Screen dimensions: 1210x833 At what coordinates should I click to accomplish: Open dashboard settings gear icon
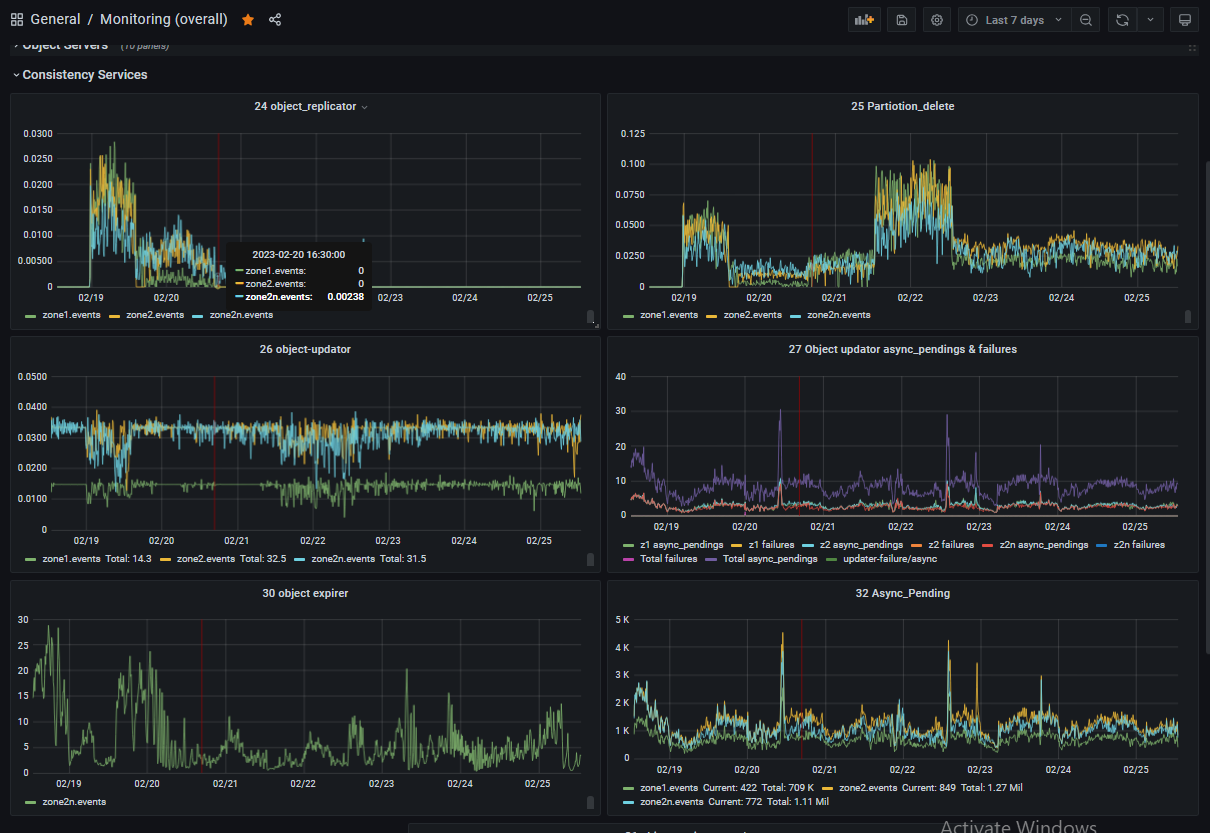pyautogui.click(x=937, y=20)
